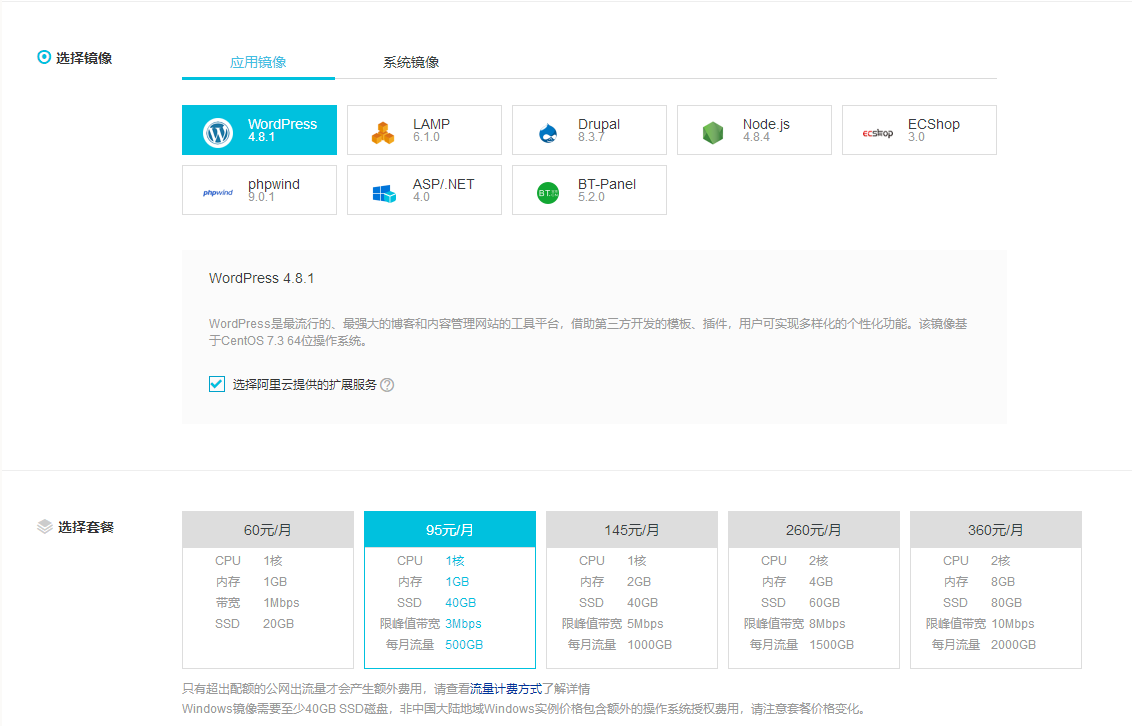
Task: Open the 流量计费方式 link
Action: (505, 689)
